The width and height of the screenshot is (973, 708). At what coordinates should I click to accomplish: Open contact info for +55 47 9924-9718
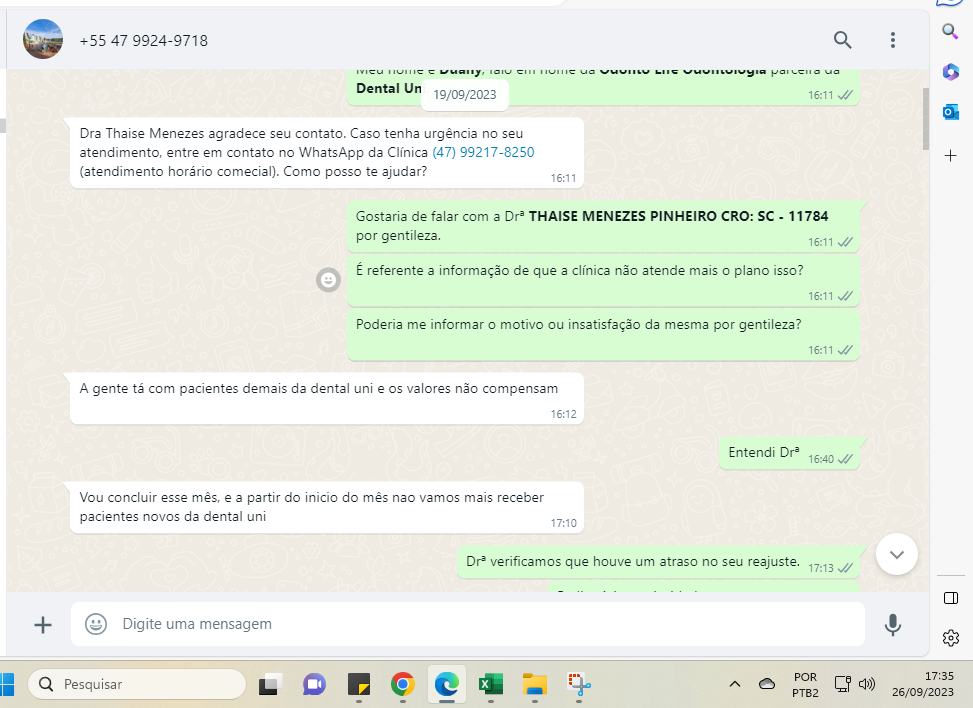point(143,41)
